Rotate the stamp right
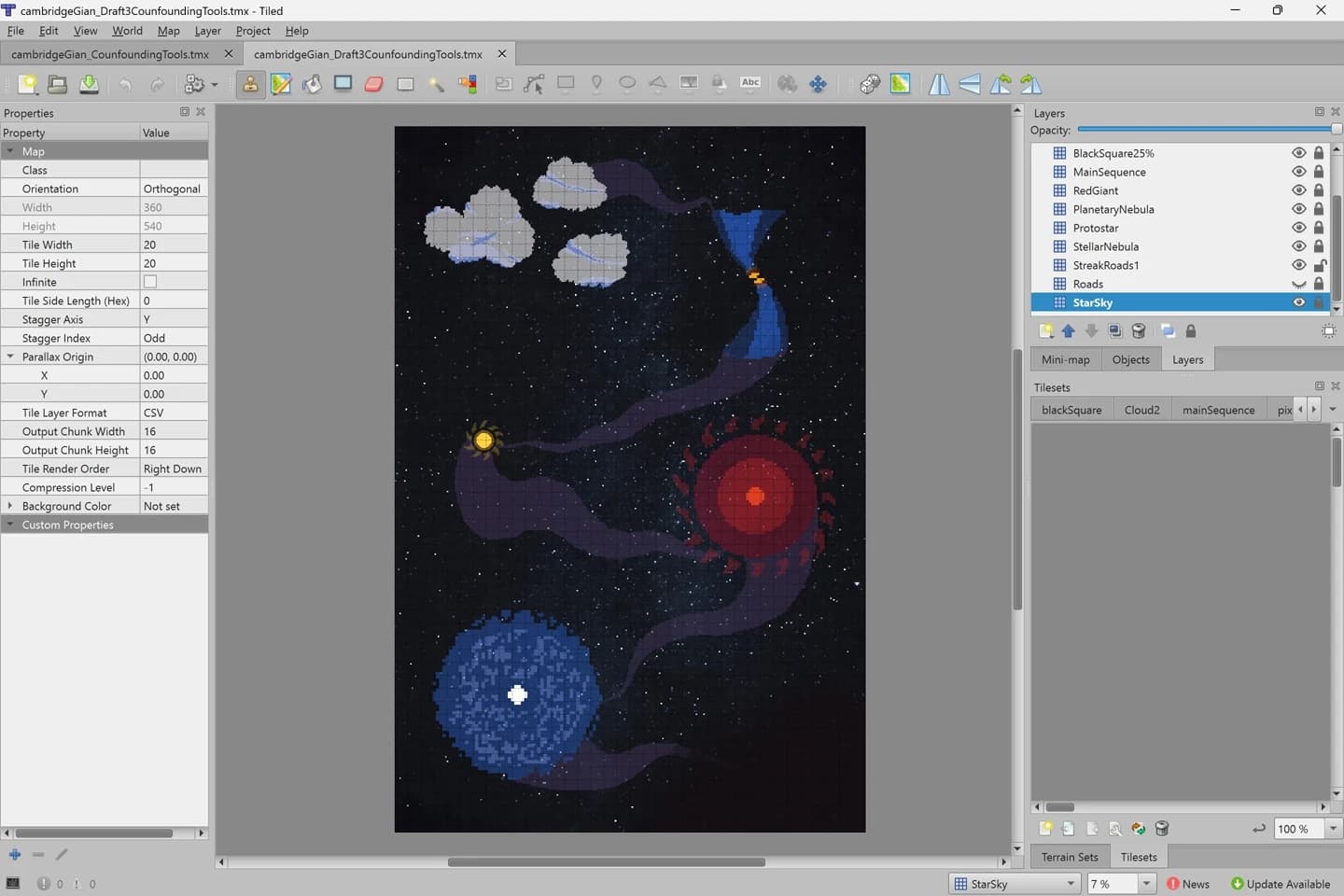The width and height of the screenshot is (1344, 896). [1031, 84]
